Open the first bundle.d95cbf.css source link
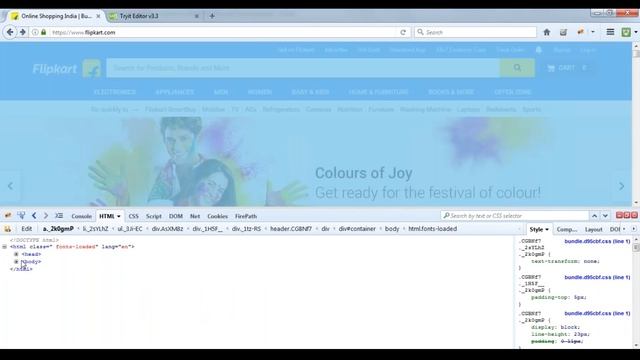The image size is (640, 360). tap(597, 241)
